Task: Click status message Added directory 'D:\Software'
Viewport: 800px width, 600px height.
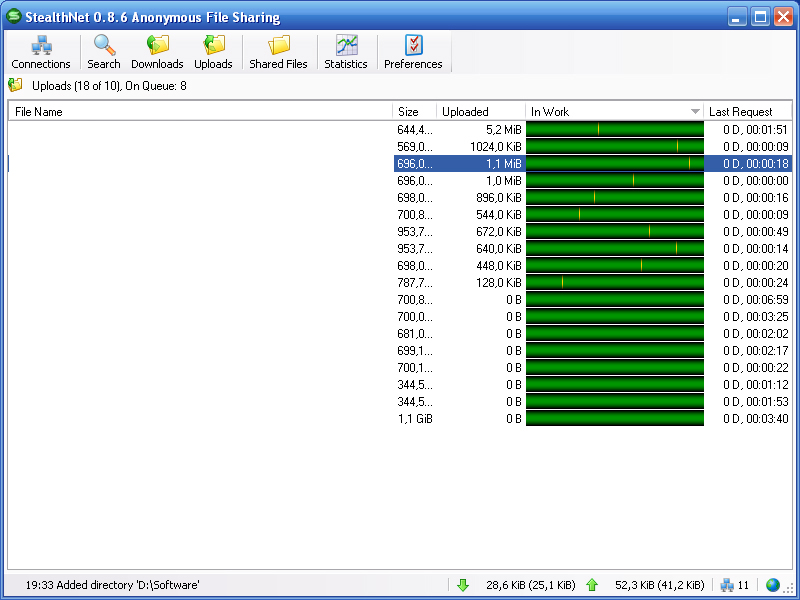Action: coord(112,585)
